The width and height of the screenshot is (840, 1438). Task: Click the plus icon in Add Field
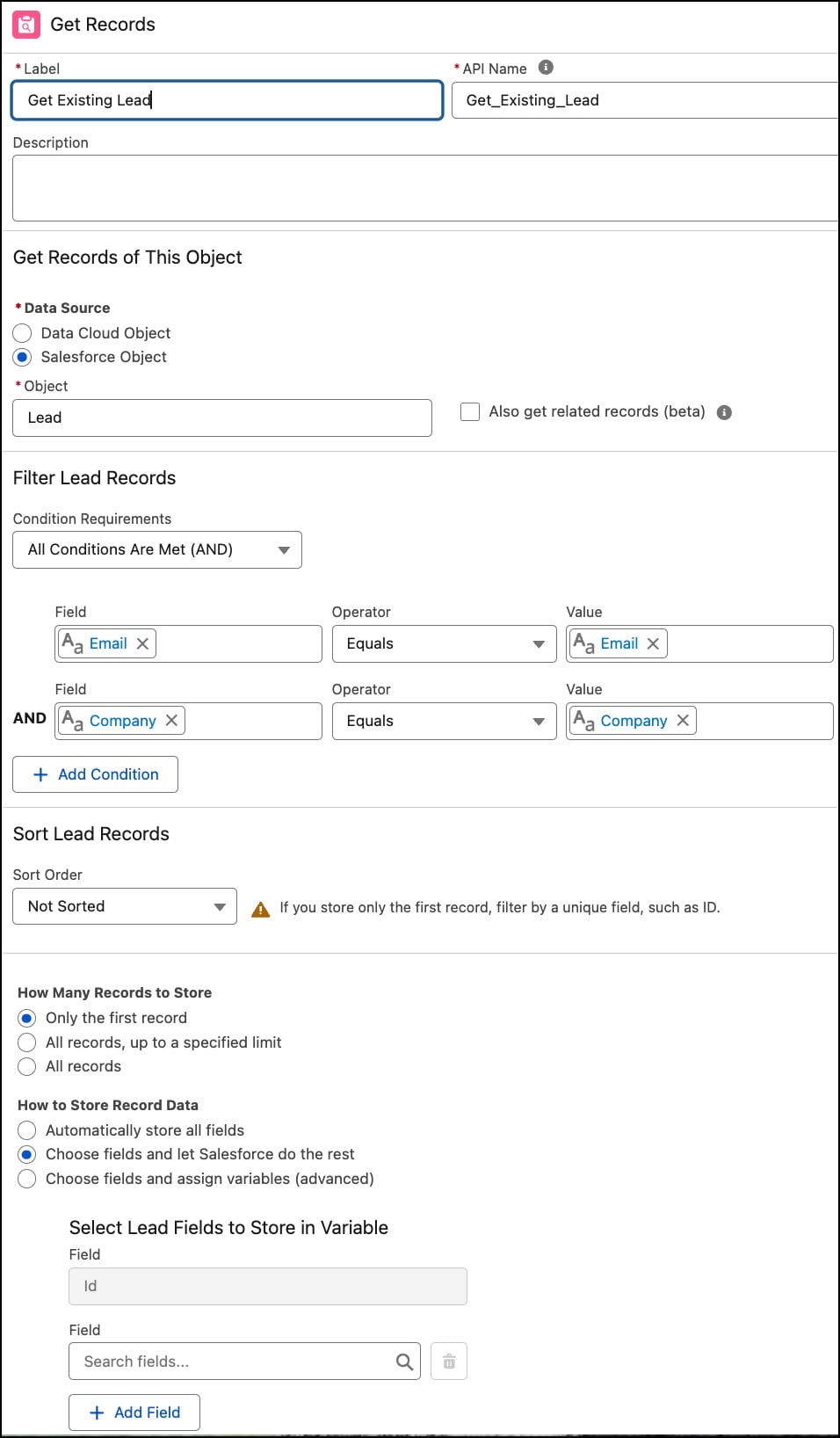pyautogui.click(x=97, y=1413)
